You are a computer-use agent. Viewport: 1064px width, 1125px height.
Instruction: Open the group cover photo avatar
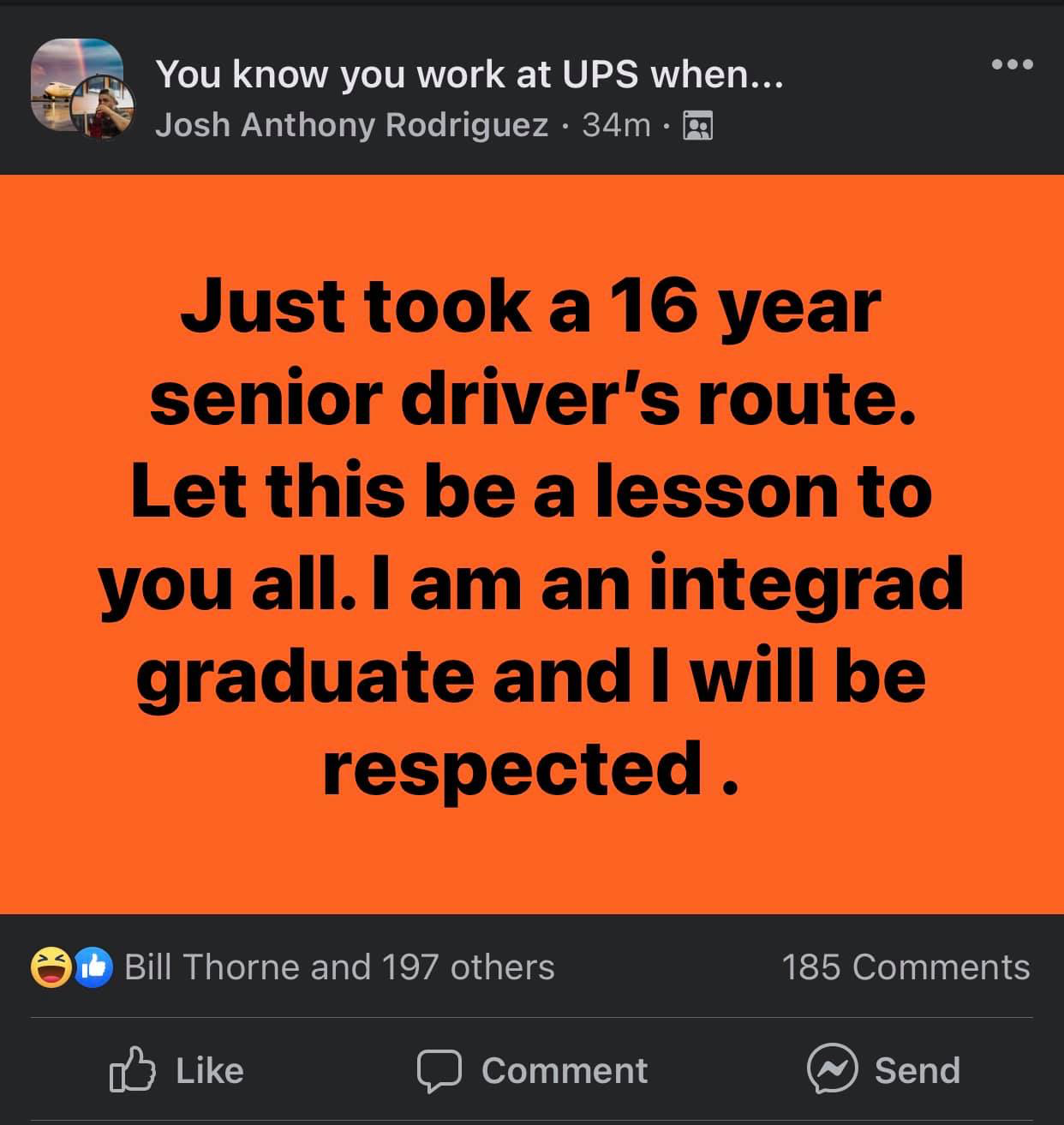(x=75, y=81)
